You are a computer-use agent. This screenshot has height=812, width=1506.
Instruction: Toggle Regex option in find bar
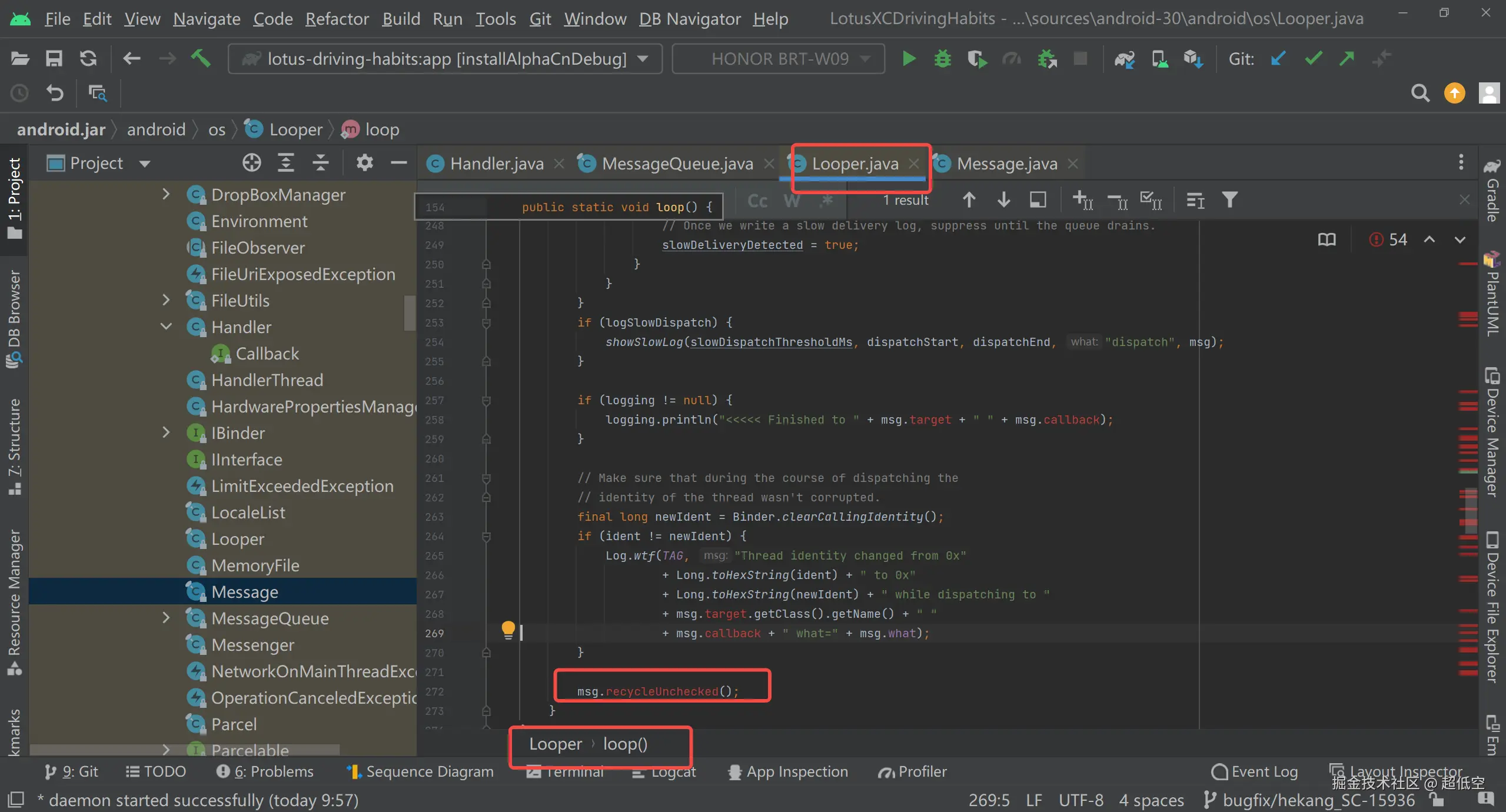click(826, 201)
